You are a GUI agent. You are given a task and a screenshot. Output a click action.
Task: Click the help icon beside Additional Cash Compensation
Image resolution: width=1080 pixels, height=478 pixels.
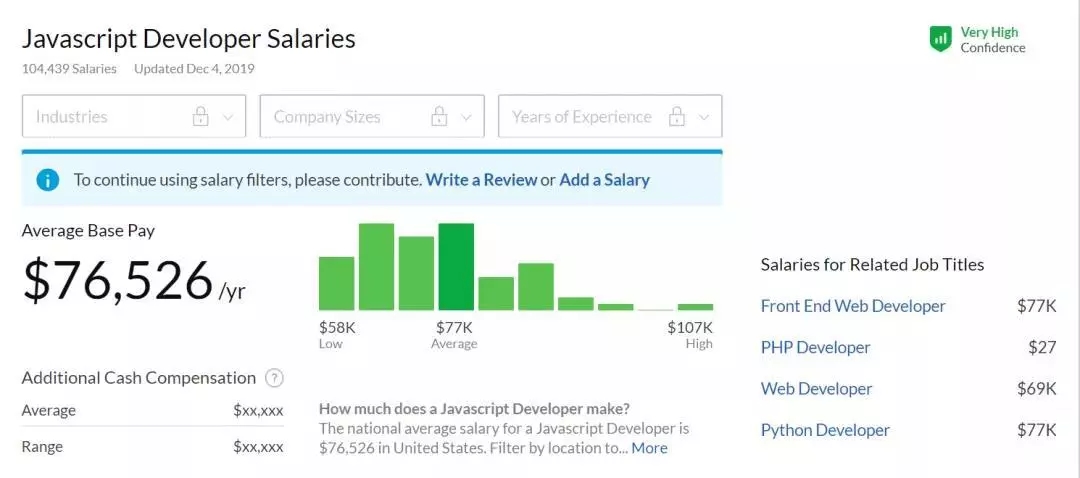275,378
